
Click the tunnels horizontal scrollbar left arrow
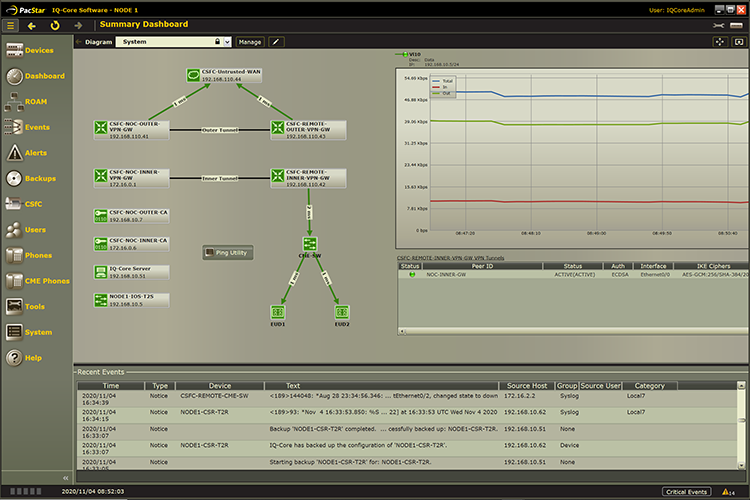[x=402, y=331]
